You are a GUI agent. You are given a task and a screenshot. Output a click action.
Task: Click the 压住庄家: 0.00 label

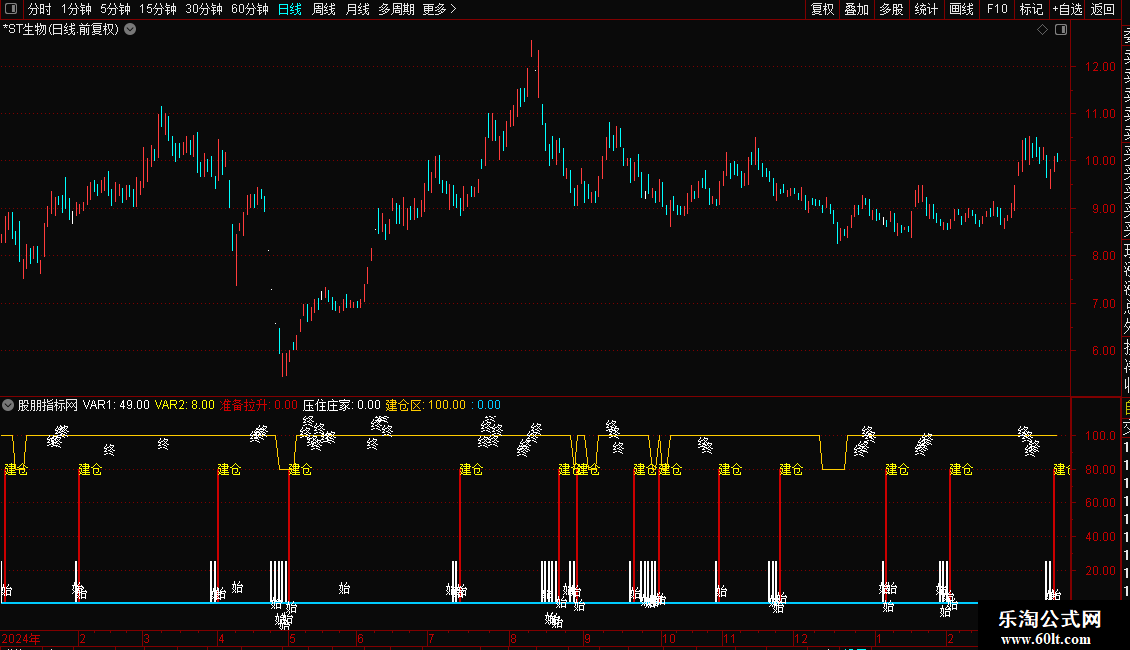(x=342, y=405)
